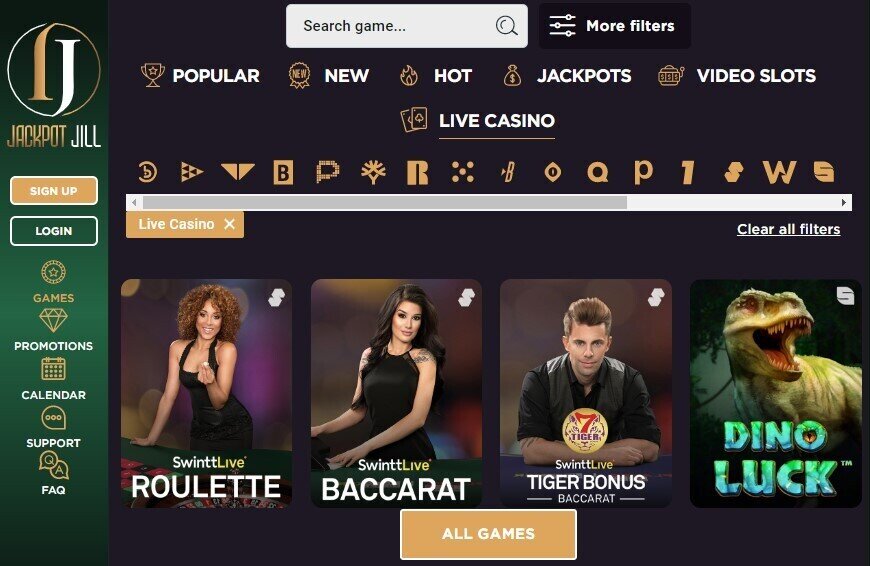Image resolution: width=870 pixels, height=566 pixels.
Task: Switch to the Jackpots category
Action: (566, 75)
